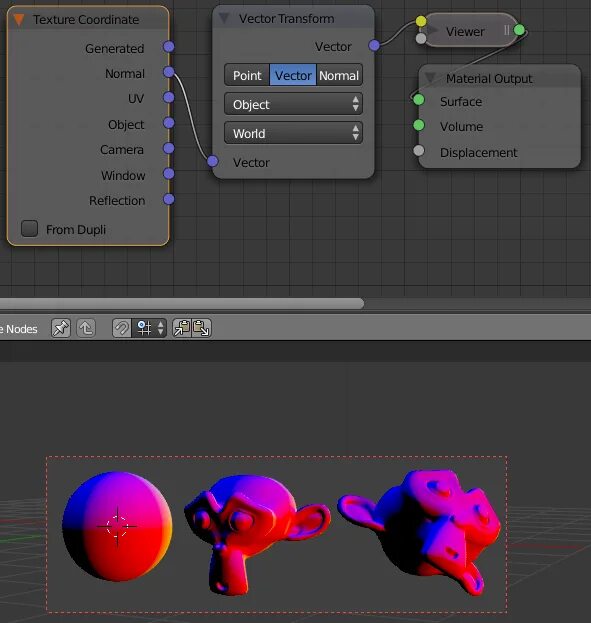Select the Texture Coordinate node header
591x623 pixels.
[88, 19]
